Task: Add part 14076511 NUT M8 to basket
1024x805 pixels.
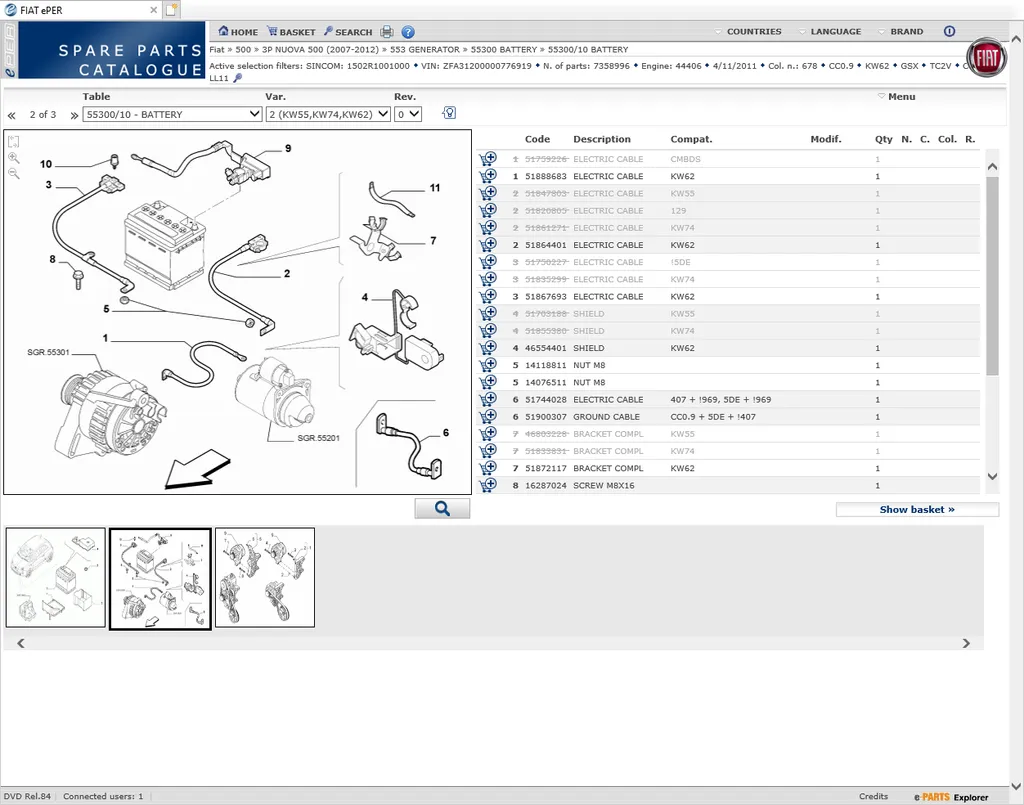Action: pos(488,382)
